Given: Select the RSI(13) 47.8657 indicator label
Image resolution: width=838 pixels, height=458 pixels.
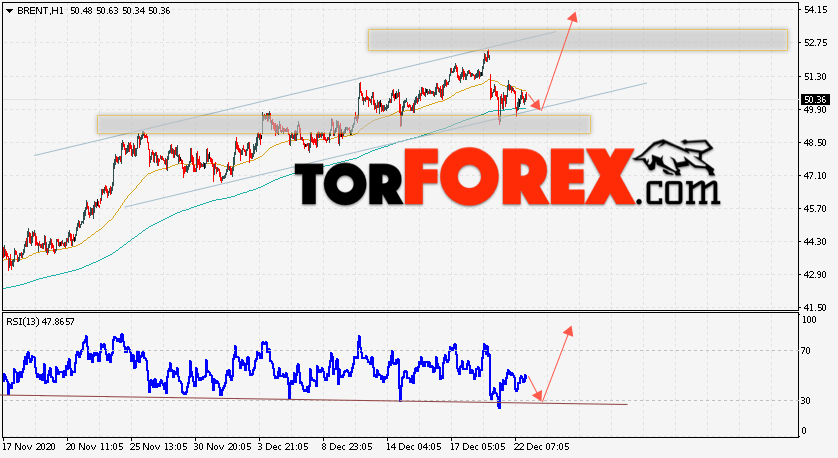Looking at the screenshot, I should point(40,322).
